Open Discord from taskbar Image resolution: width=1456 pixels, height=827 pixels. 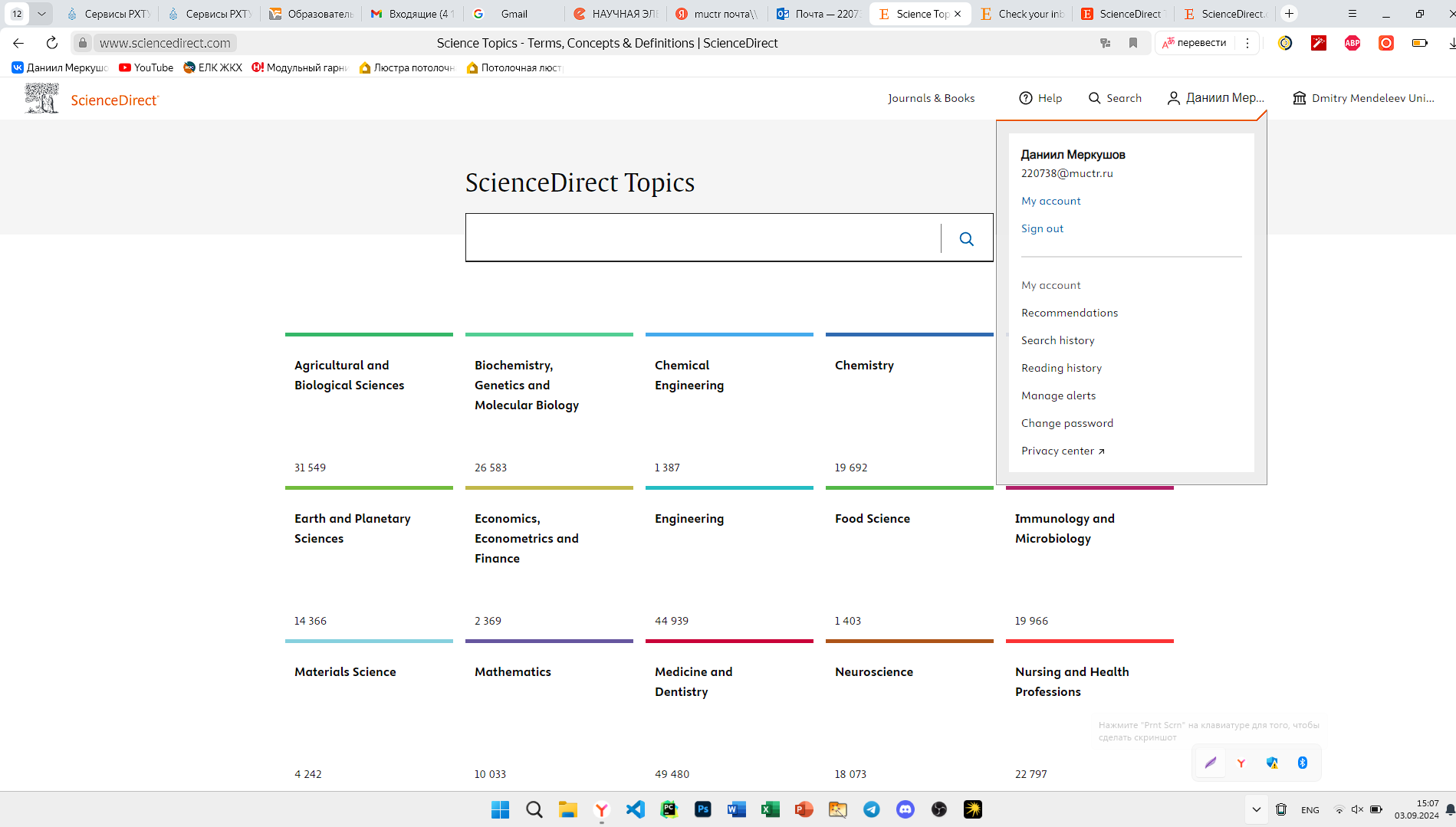point(905,809)
